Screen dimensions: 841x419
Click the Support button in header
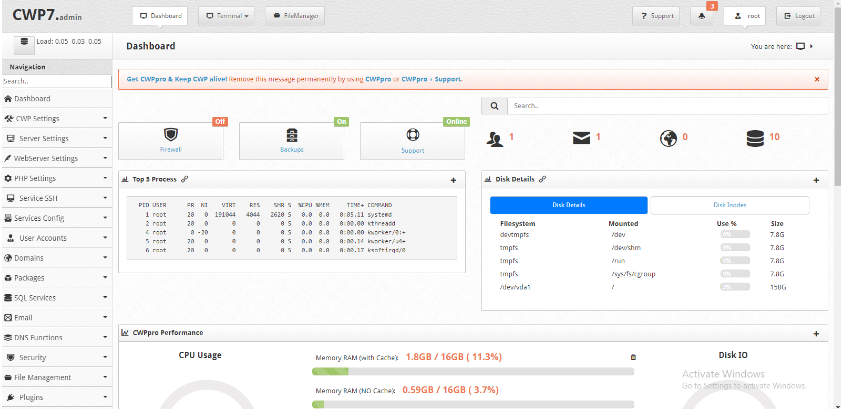click(x=656, y=16)
